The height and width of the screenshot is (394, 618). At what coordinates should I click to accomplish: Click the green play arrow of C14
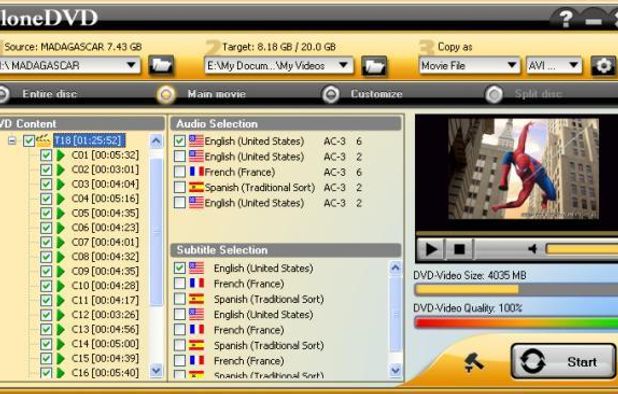coord(61,344)
